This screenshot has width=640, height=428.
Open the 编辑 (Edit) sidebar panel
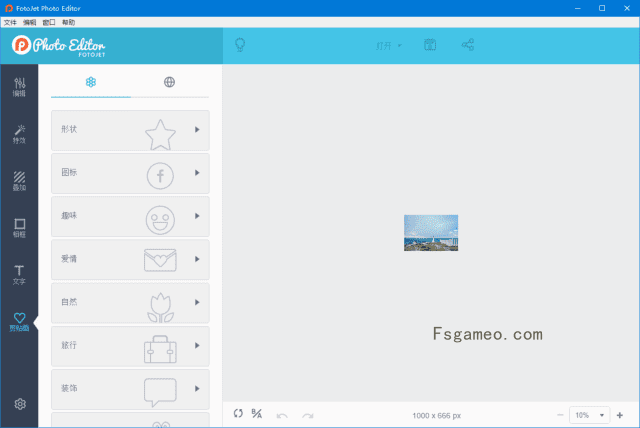(x=19, y=86)
